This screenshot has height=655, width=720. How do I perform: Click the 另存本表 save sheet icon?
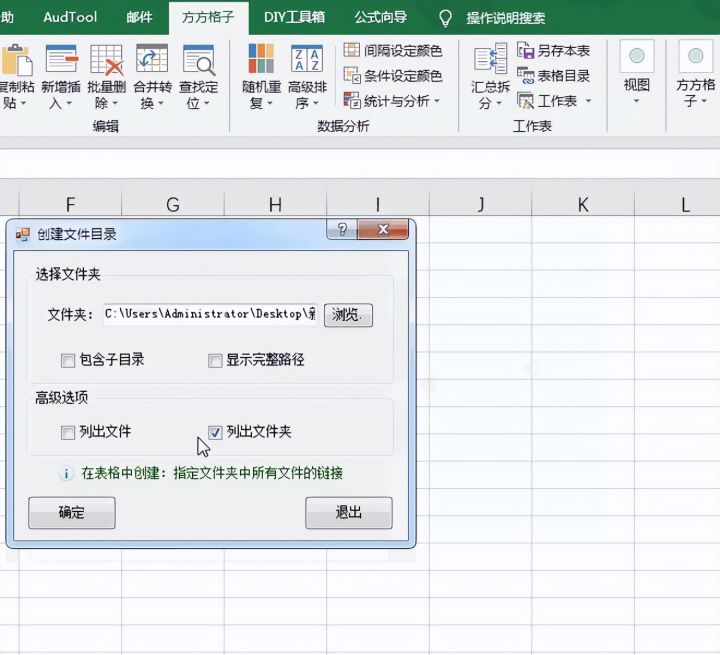[525, 51]
